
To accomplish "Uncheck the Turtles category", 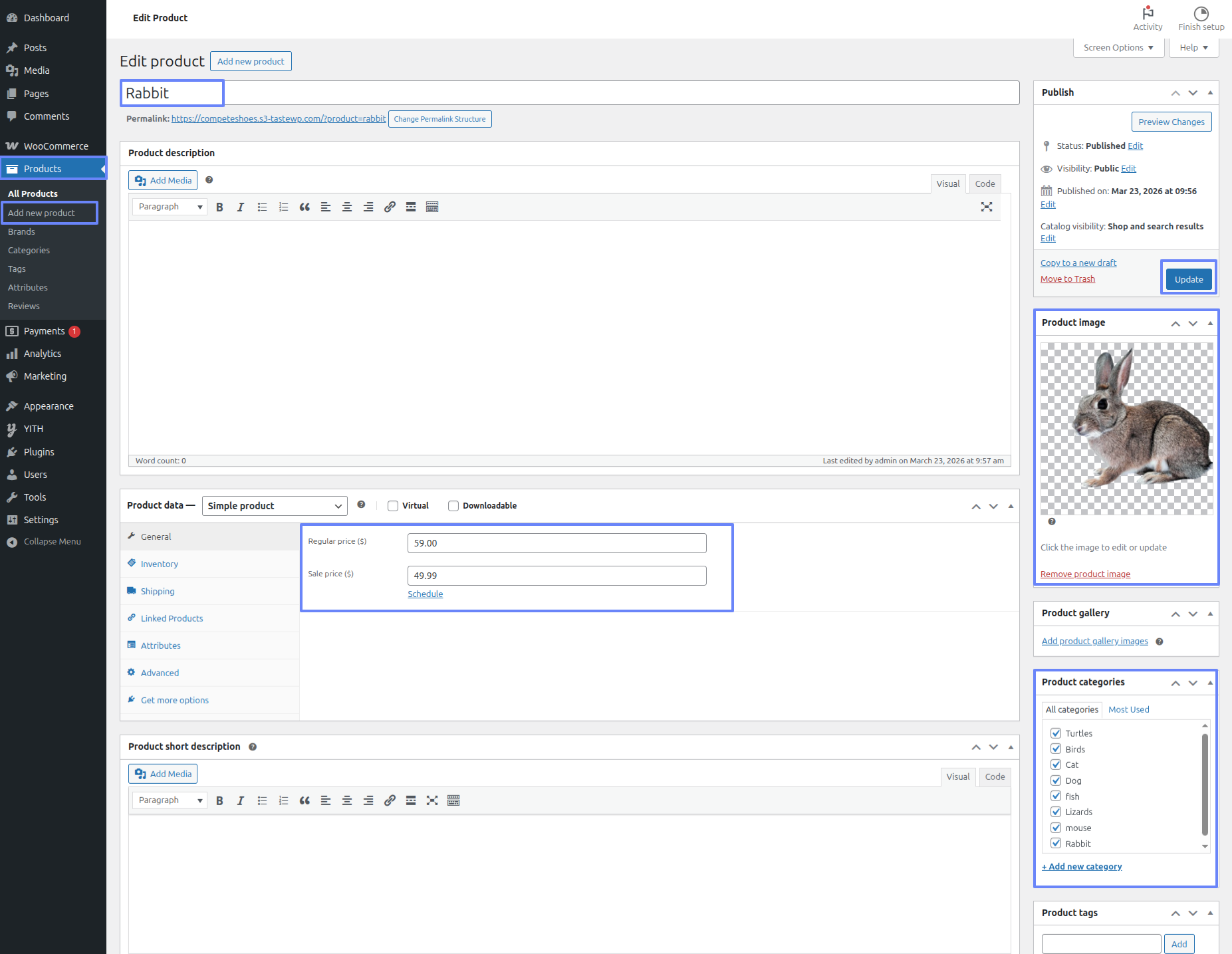I will tap(1056, 733).
